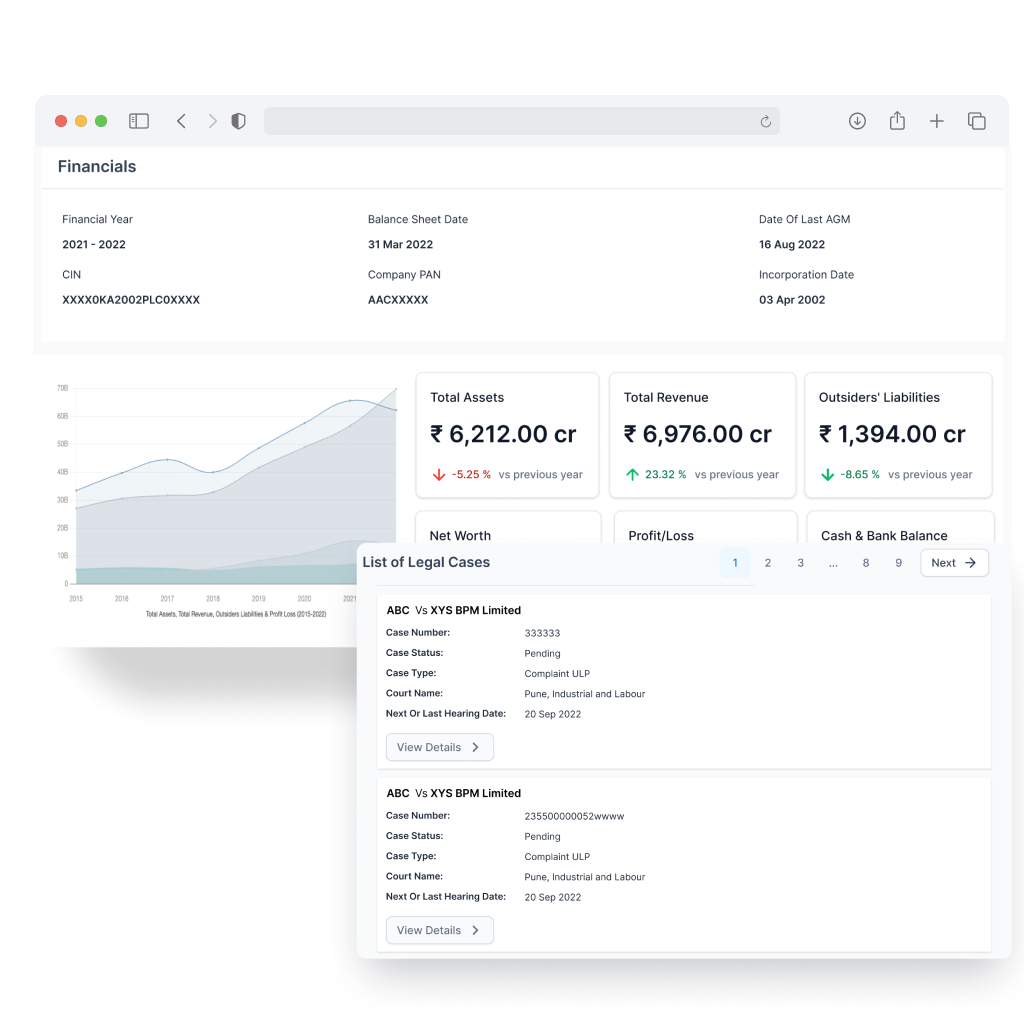Go to page 2 of legal cases
The image size is (1024, 1024).
(768, 563)
